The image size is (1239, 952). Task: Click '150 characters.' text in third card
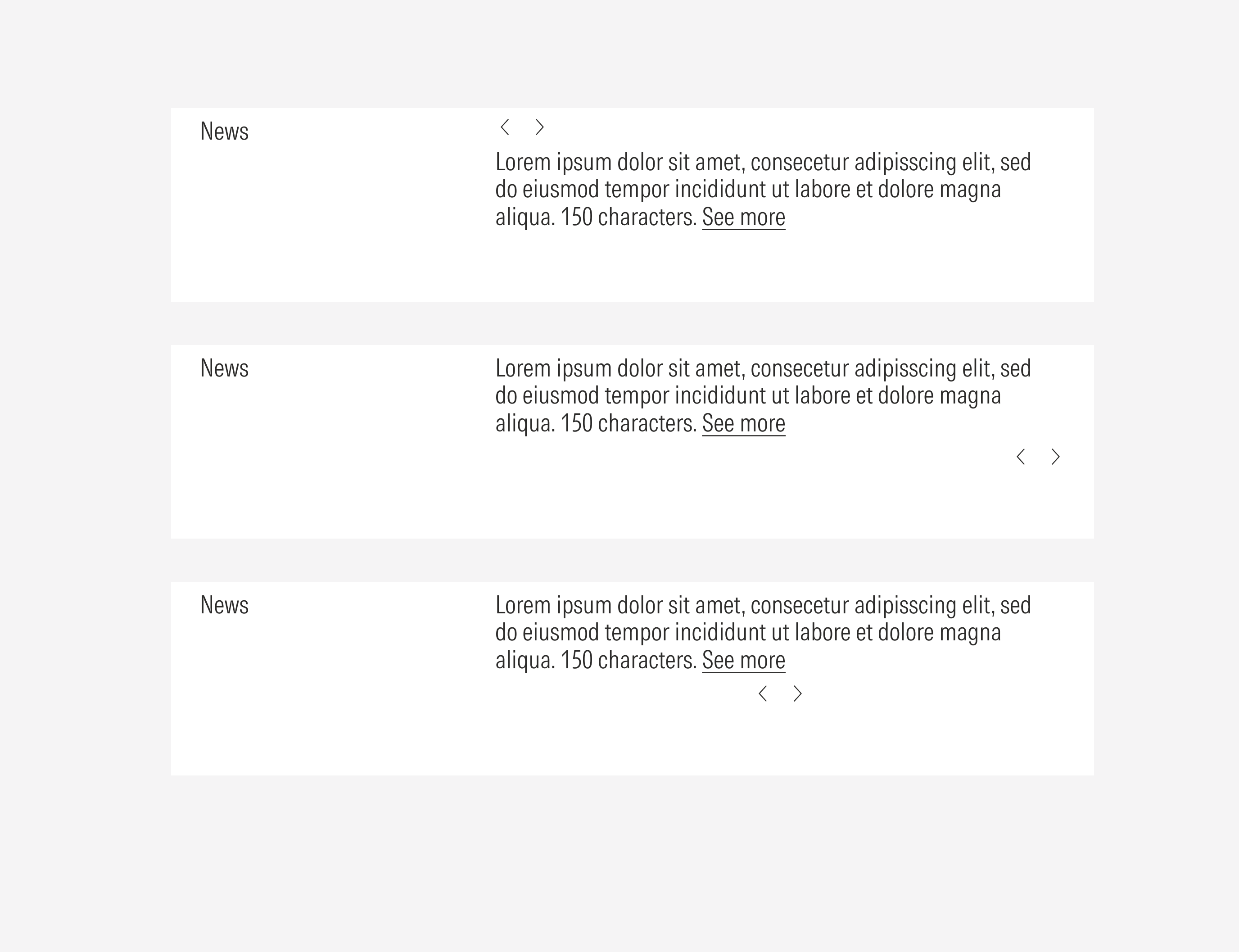629,660
